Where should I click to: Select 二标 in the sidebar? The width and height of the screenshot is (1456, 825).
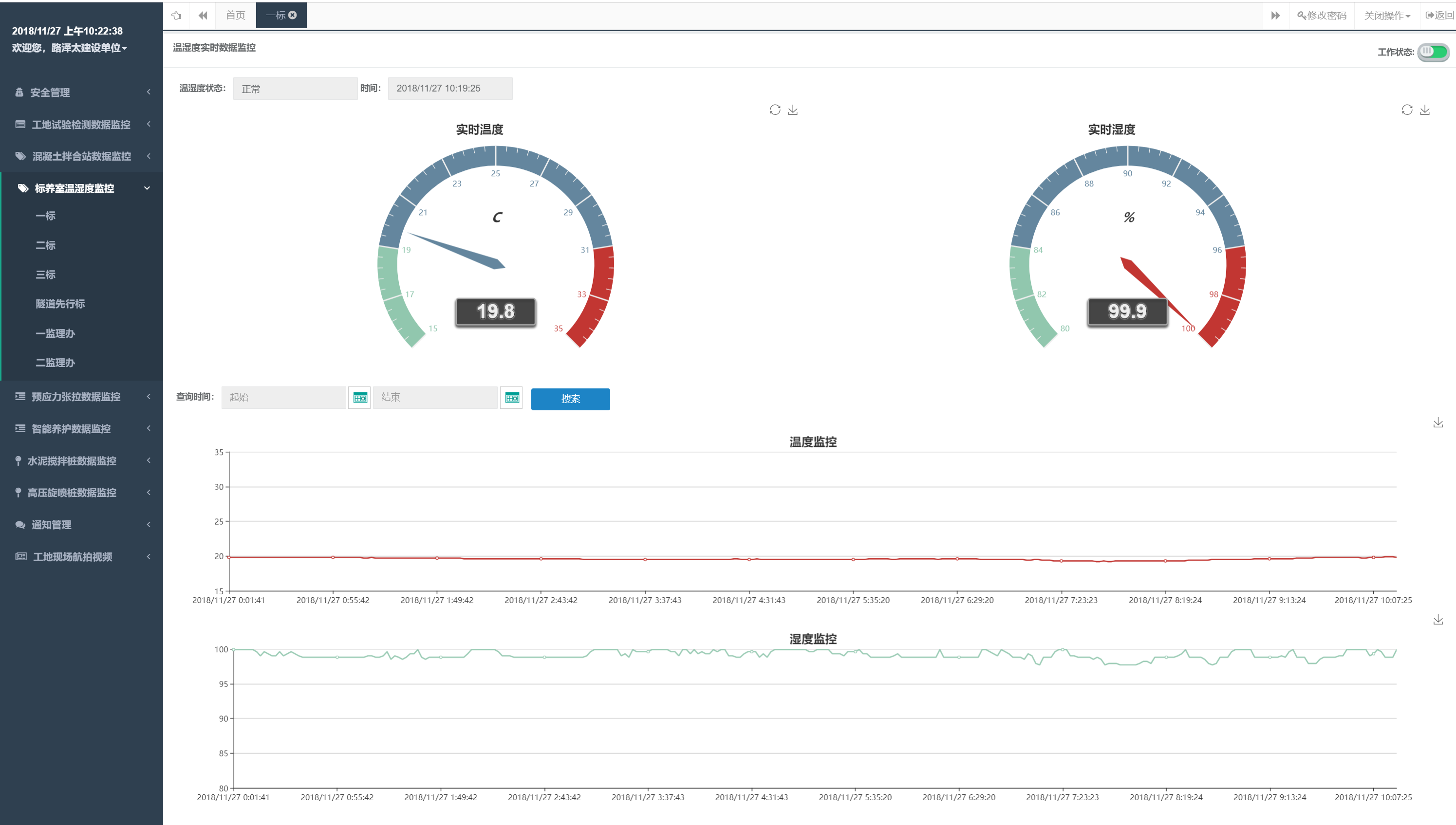click(45, 245)
